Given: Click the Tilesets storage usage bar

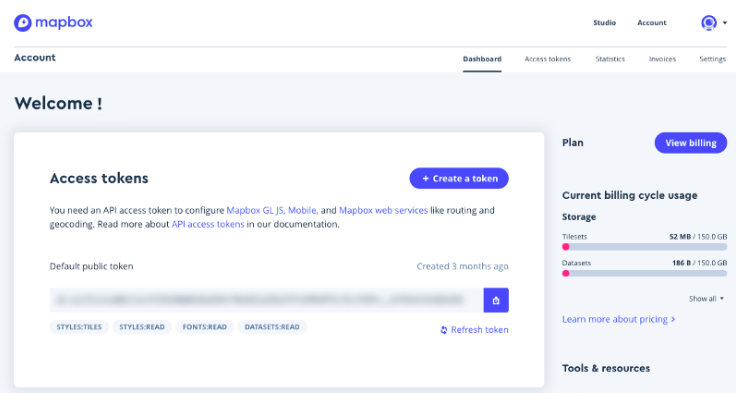Looking at the screenshot, I should coord(644,247).
